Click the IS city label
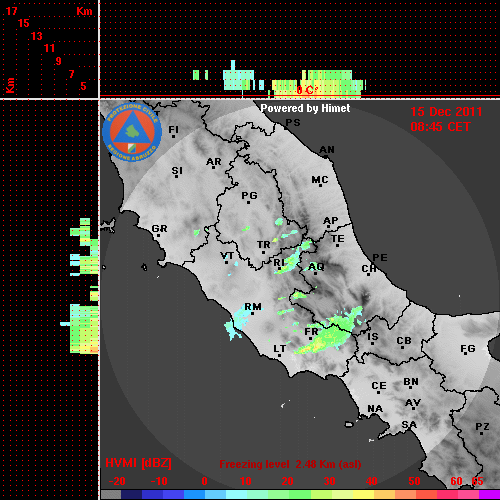 coord(373,337)
